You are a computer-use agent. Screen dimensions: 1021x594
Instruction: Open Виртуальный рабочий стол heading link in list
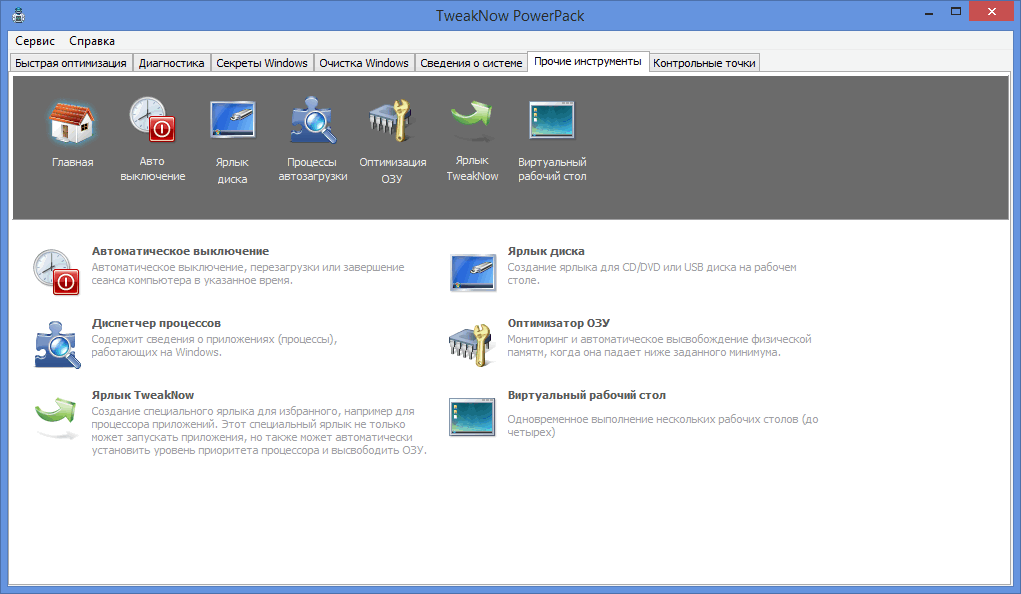[587, 395]
